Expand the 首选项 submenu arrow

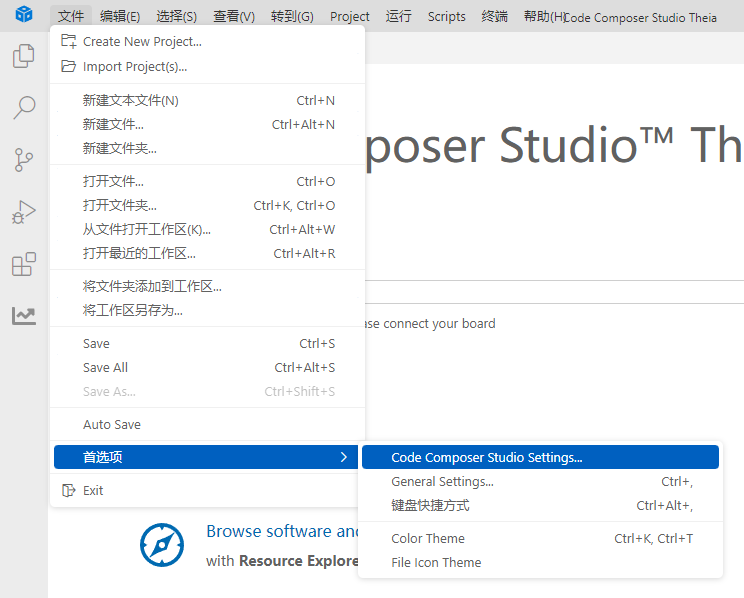(343, 457)
